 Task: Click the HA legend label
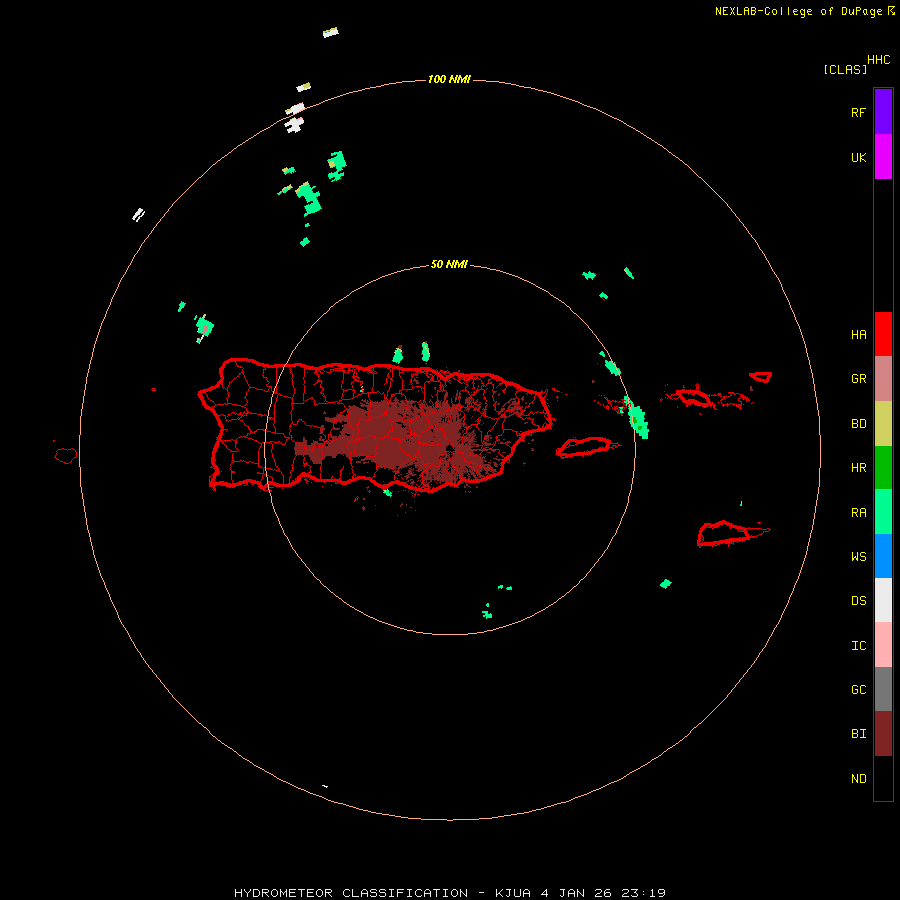point(858,335)
